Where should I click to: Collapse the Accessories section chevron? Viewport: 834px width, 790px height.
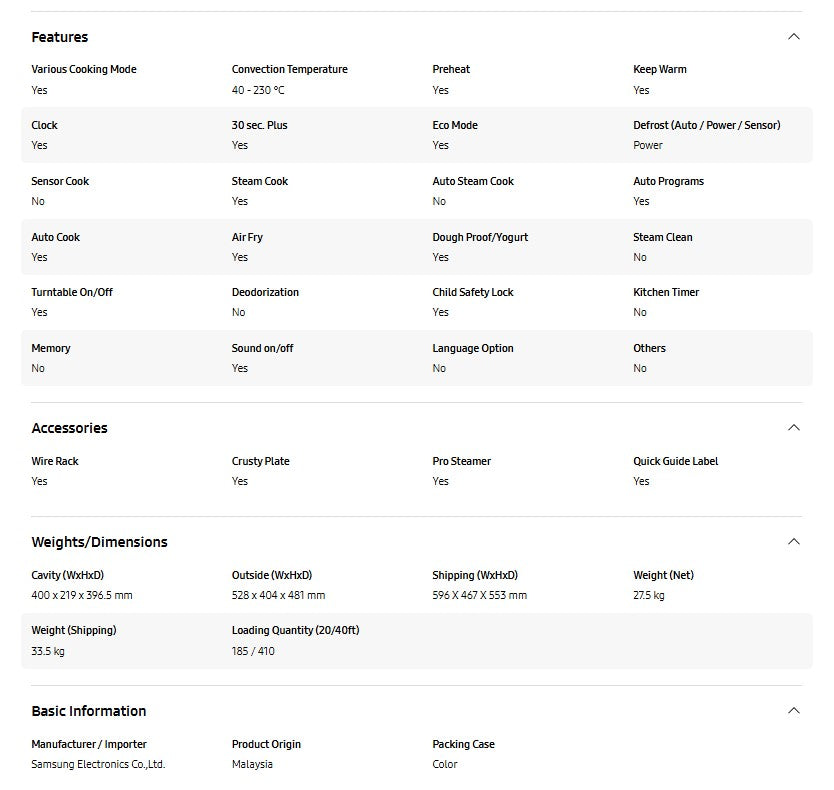click(x=793, y=428)
